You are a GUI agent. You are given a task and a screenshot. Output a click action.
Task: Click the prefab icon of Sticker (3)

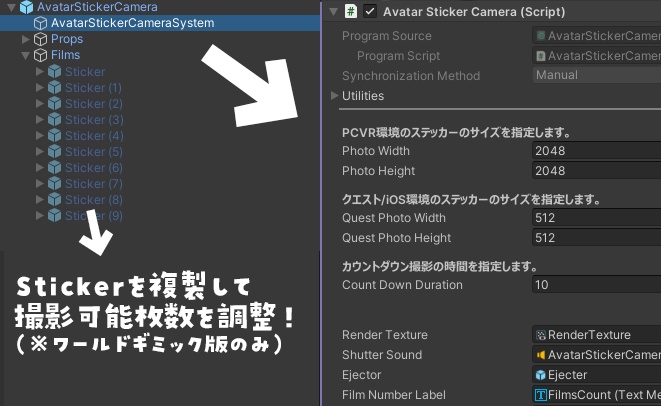pyautogui.click(x=54, y=120)
